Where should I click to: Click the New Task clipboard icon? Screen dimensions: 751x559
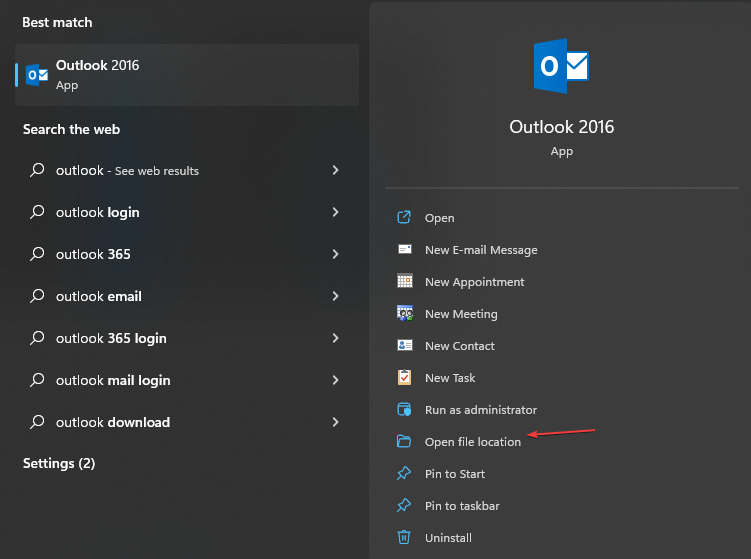404,377
